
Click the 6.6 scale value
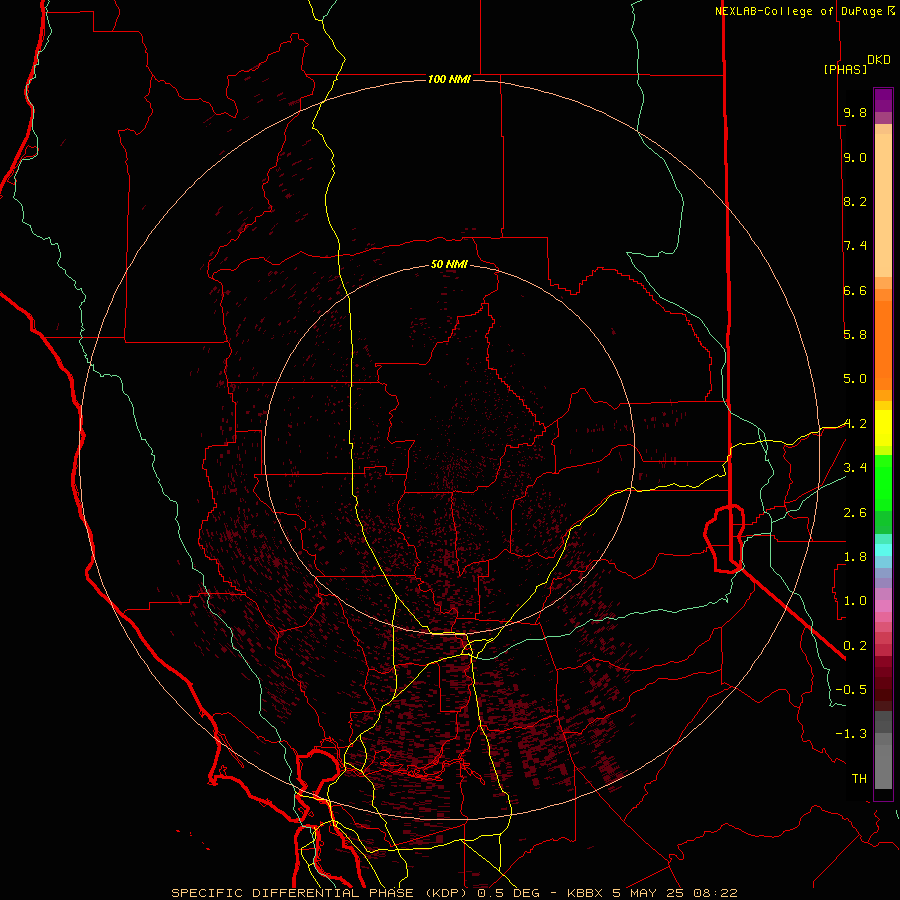855,290
